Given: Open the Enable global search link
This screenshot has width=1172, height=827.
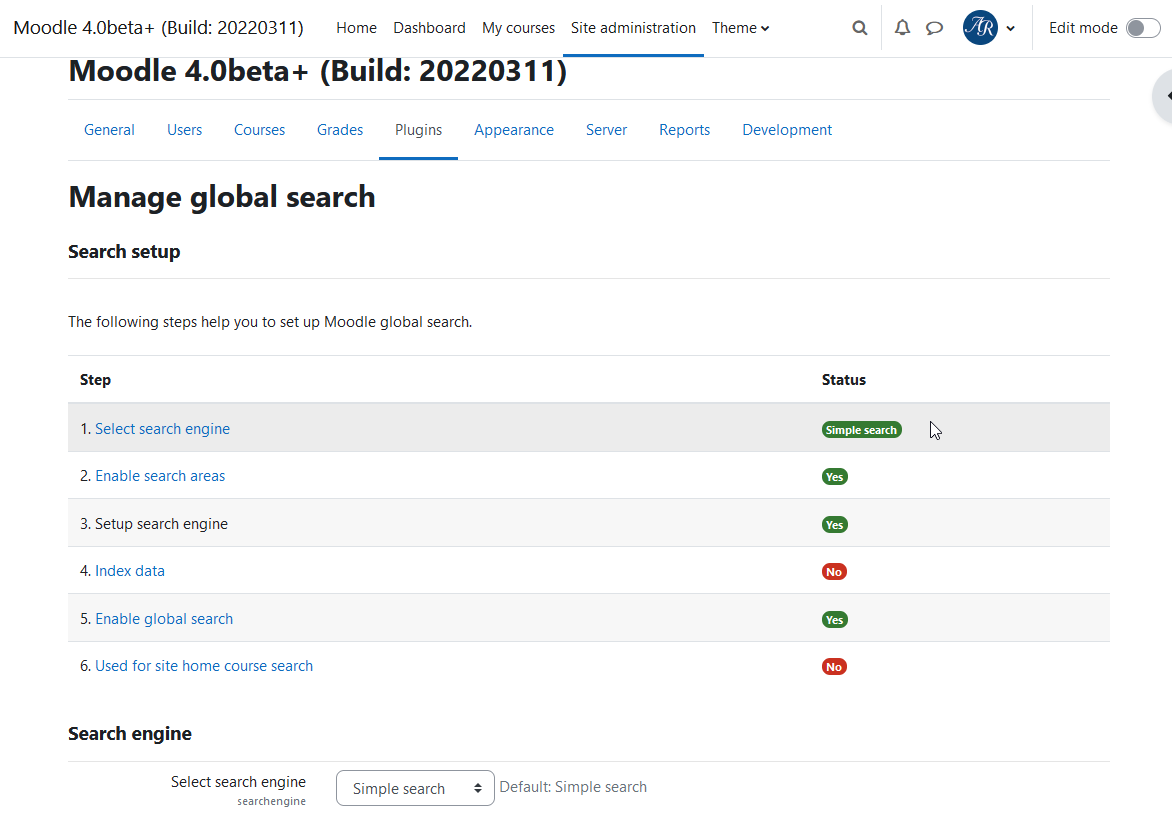Looking at the screenshot, I should [164, 619].
